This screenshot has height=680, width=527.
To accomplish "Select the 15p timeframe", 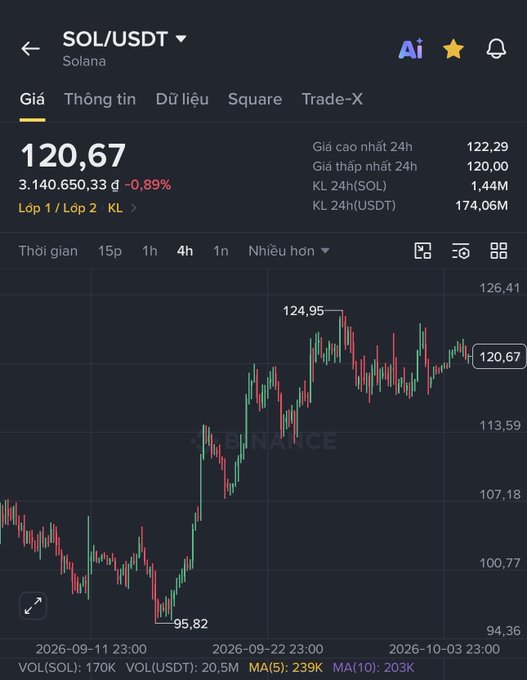I will (110, 251).
